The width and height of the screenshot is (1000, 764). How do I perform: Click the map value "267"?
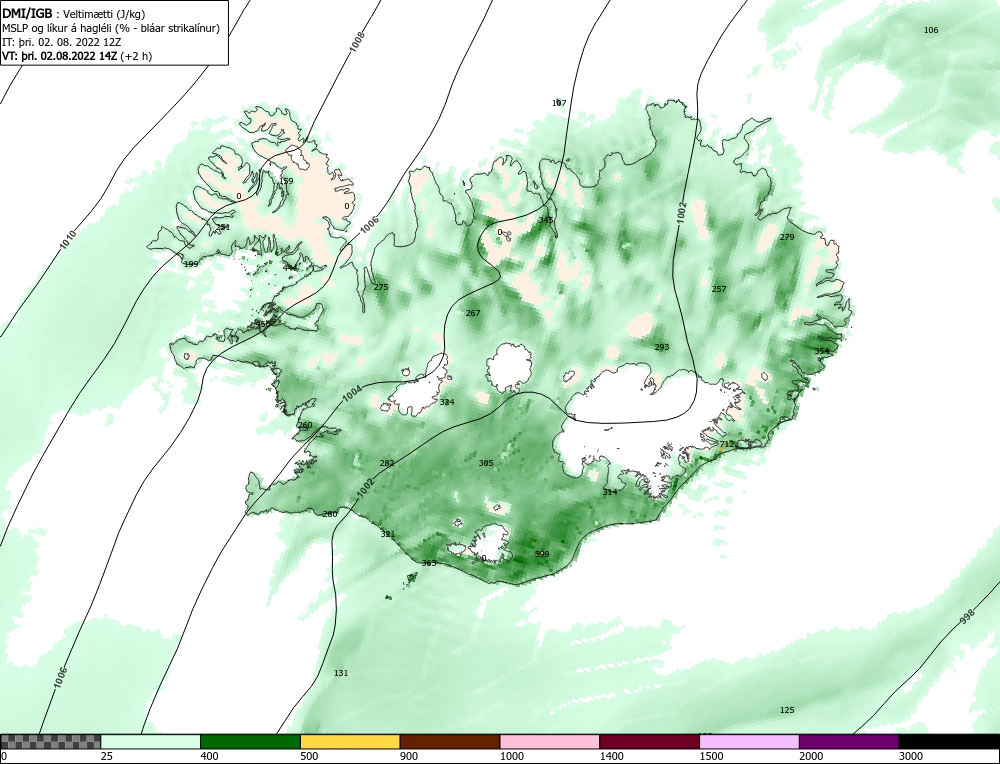473,313
